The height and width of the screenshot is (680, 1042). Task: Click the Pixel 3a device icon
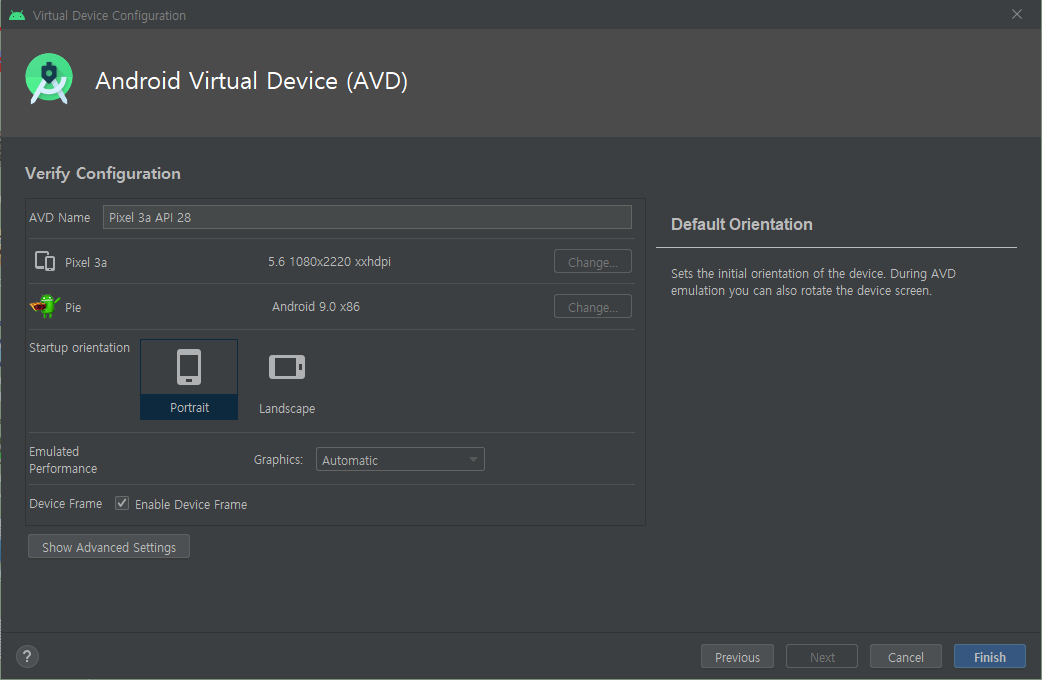(x=45, y=261)
